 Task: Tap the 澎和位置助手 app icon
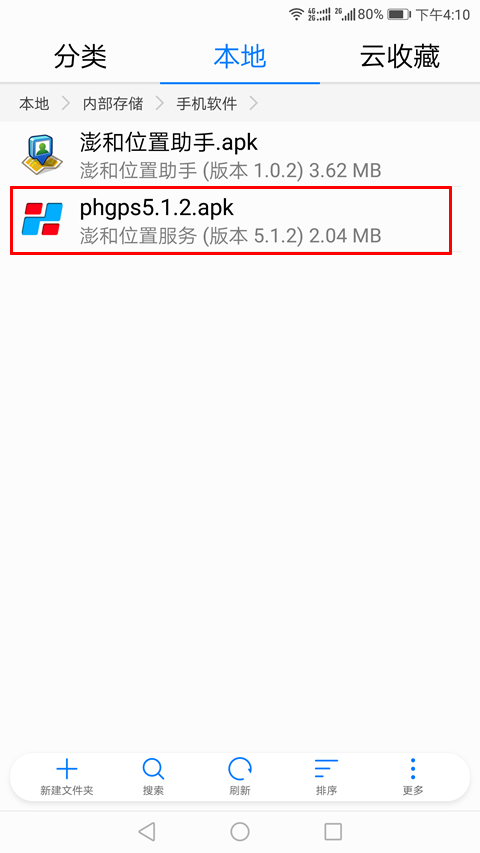coord(42,154)
